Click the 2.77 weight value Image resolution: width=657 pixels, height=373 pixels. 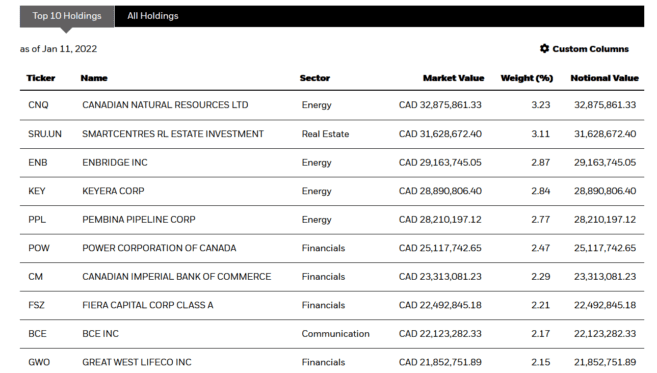(x=541, y=219)
